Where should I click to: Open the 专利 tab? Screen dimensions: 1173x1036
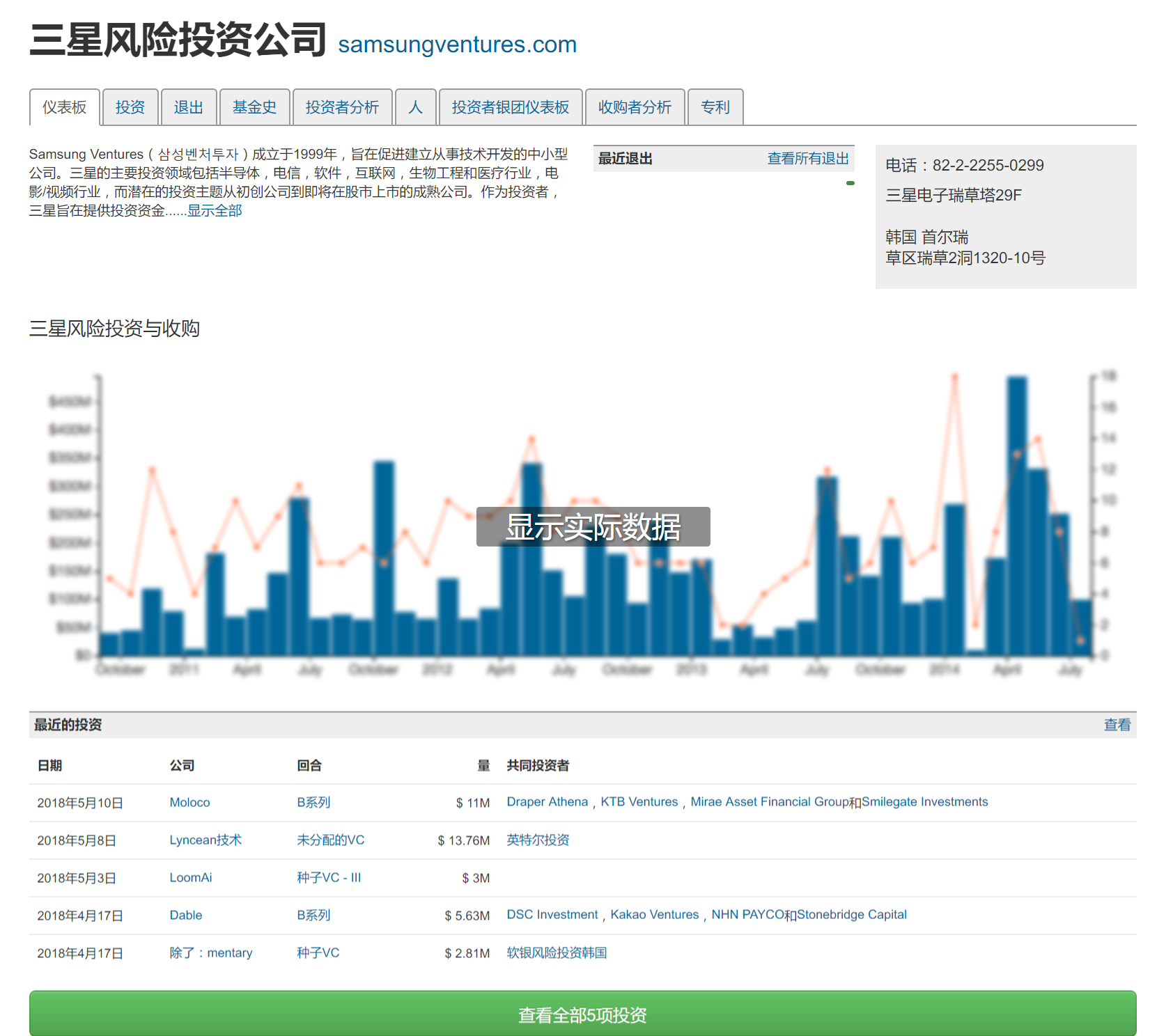(x=715, y=107)
